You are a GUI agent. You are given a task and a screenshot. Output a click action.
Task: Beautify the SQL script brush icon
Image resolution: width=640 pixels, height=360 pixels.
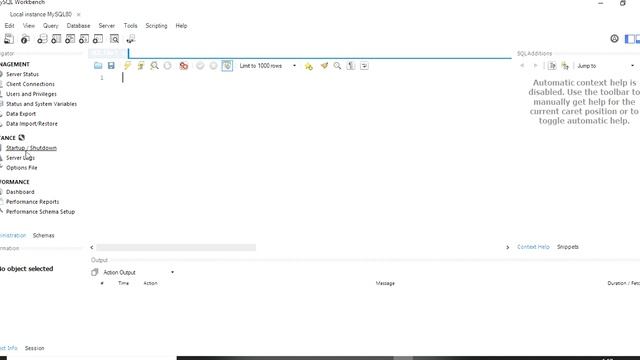pyautogui.click(x=324, y=66)
